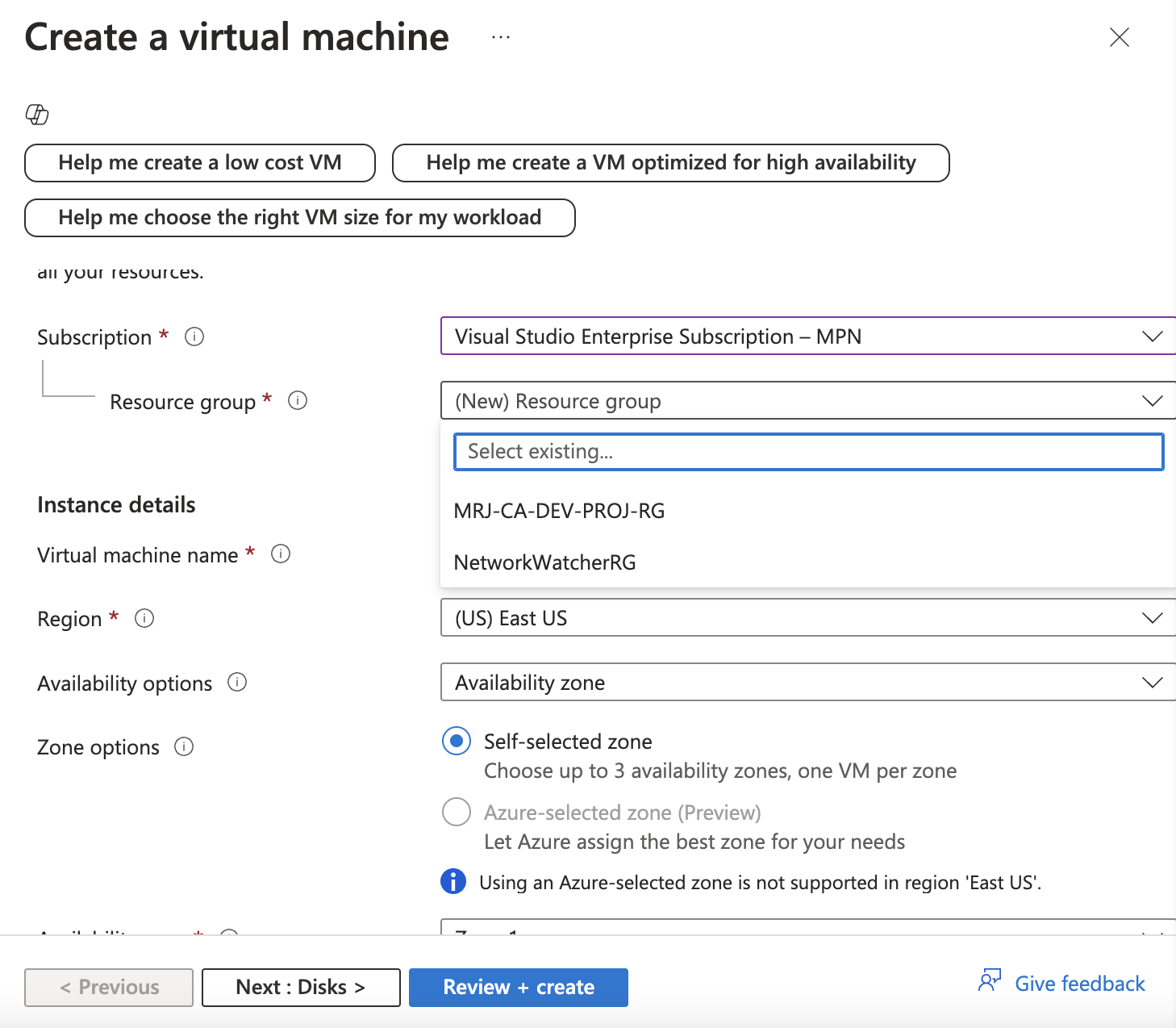Collapse the Resource group dropdown
This screenshot has height=1028, width=1176.
point(808,400)
